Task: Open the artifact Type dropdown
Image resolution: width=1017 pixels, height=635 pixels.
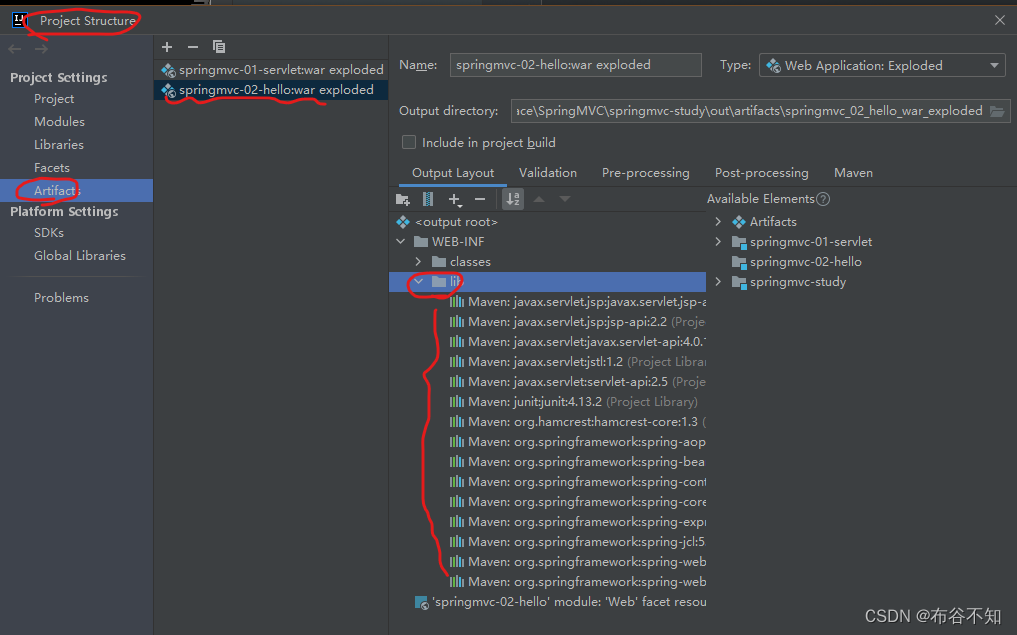Action: coord(882,66)
